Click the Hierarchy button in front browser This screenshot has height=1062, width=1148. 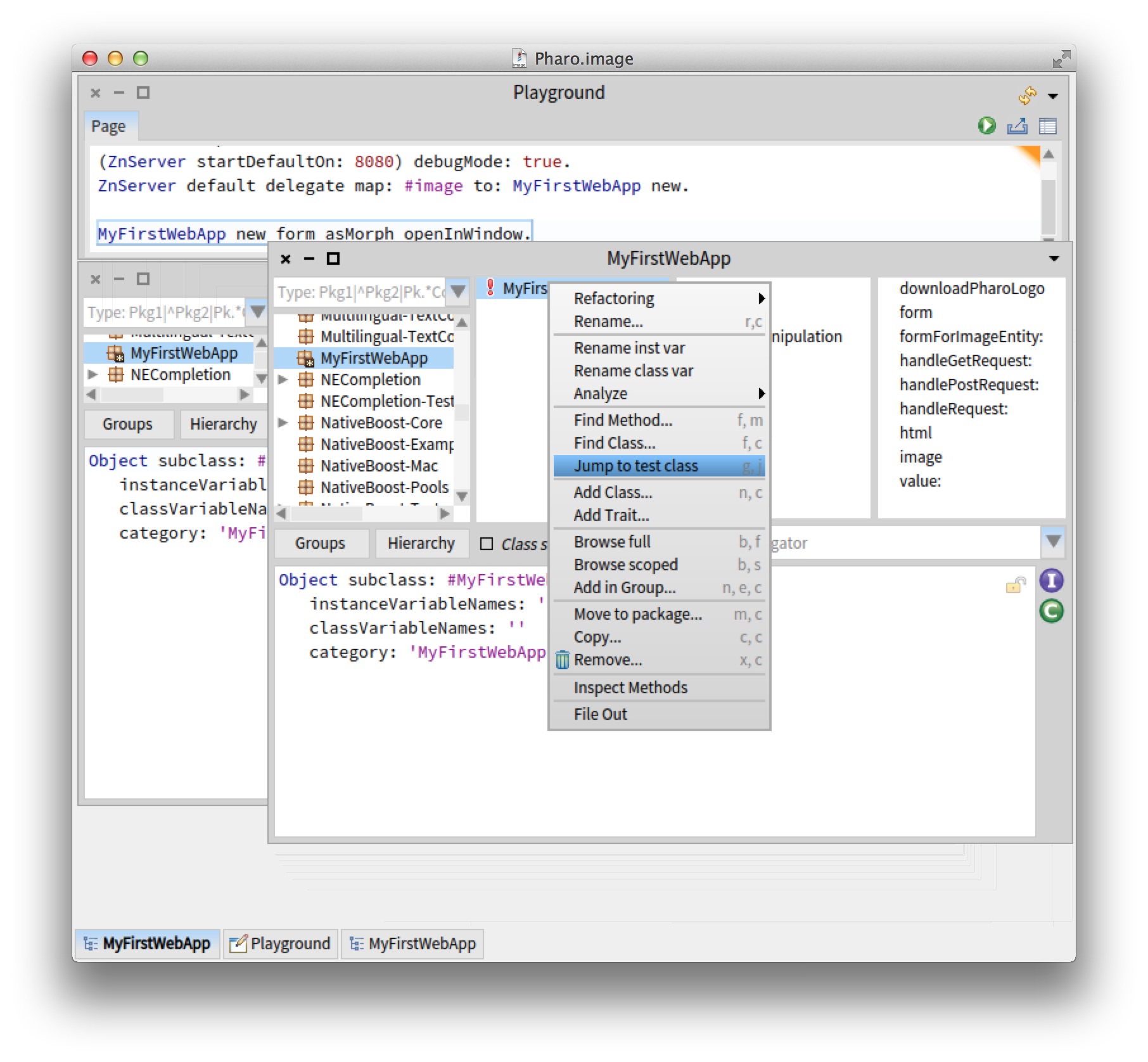(421, 544)
